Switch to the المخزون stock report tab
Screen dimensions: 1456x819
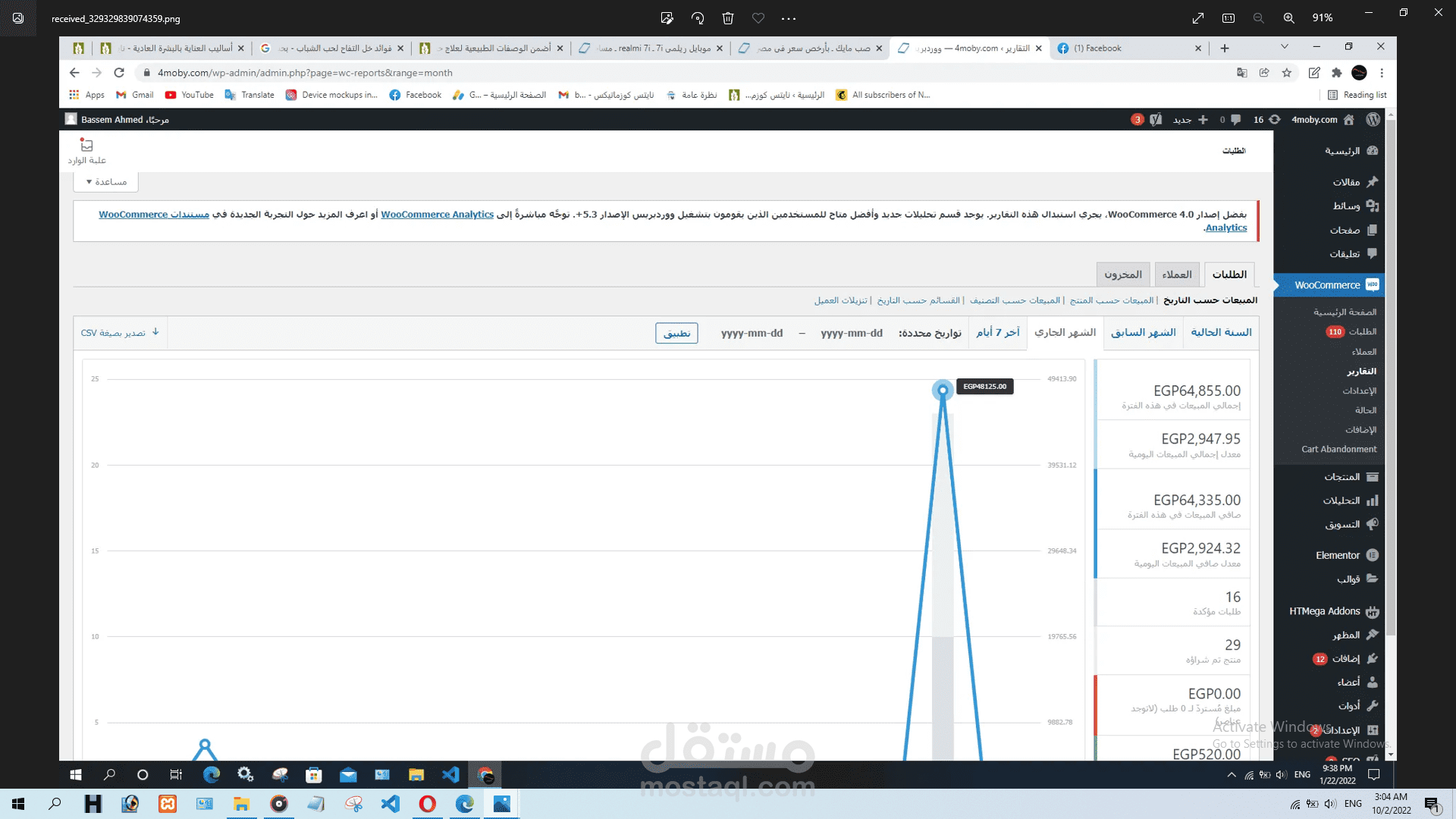pyautogui.click(x=1123, y=275)
